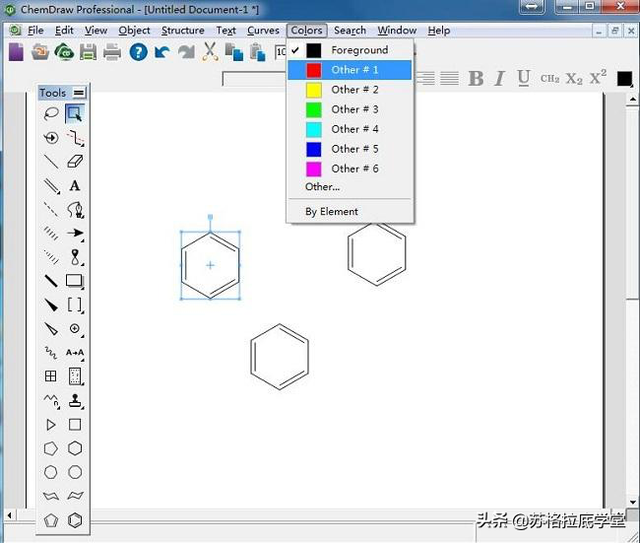
Task: Select the Cyclopropane ring tool
Action: coord(51,425)
